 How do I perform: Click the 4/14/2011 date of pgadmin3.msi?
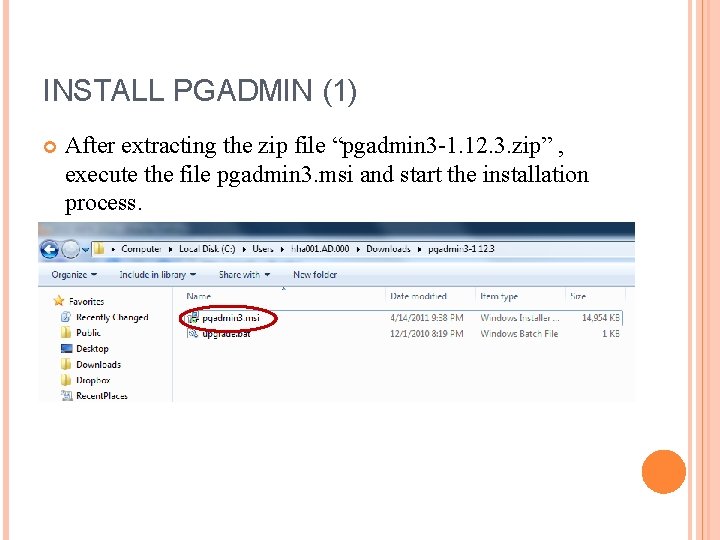[x=427, y=318]
